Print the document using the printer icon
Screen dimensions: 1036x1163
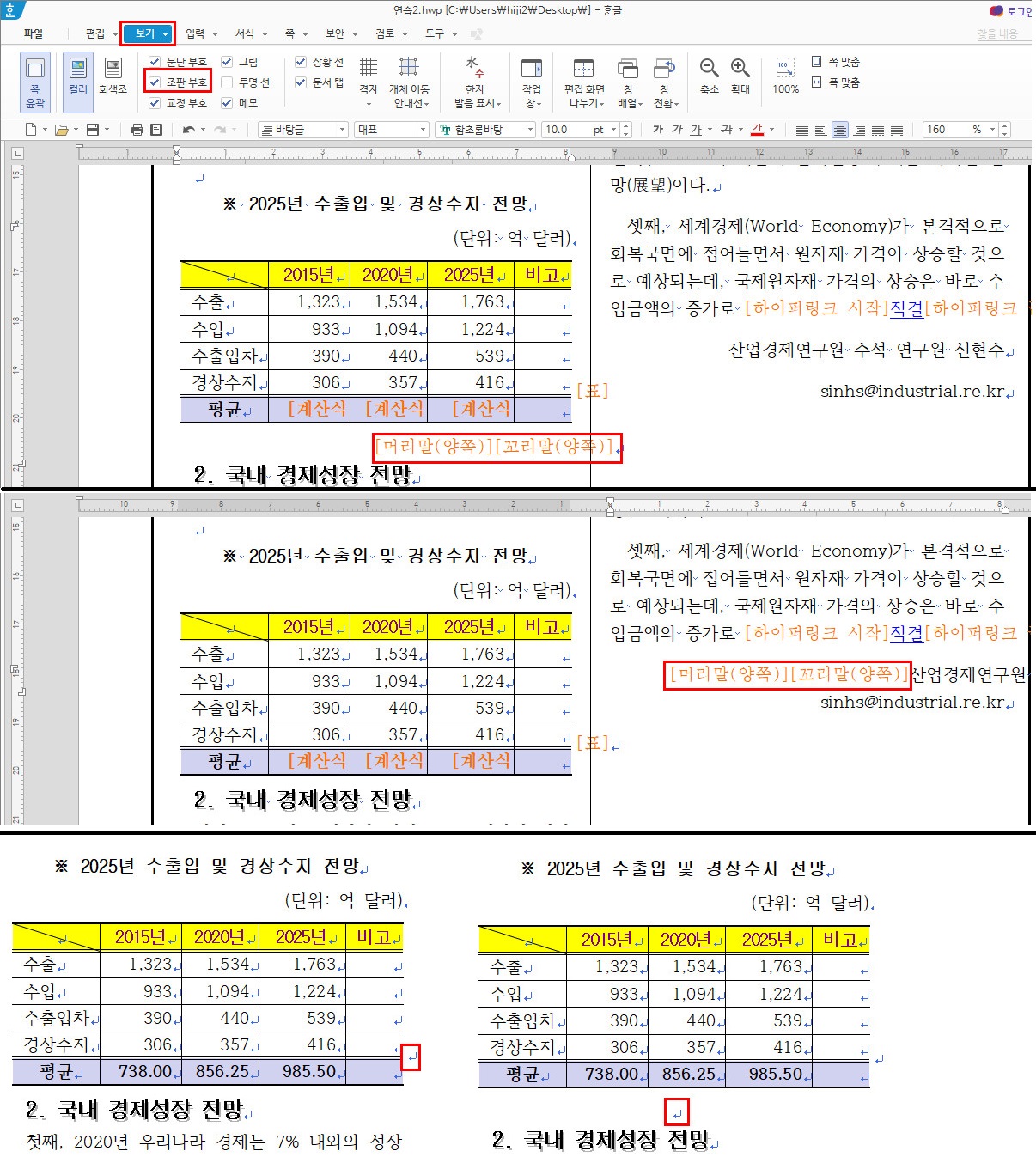pos(137,130)
